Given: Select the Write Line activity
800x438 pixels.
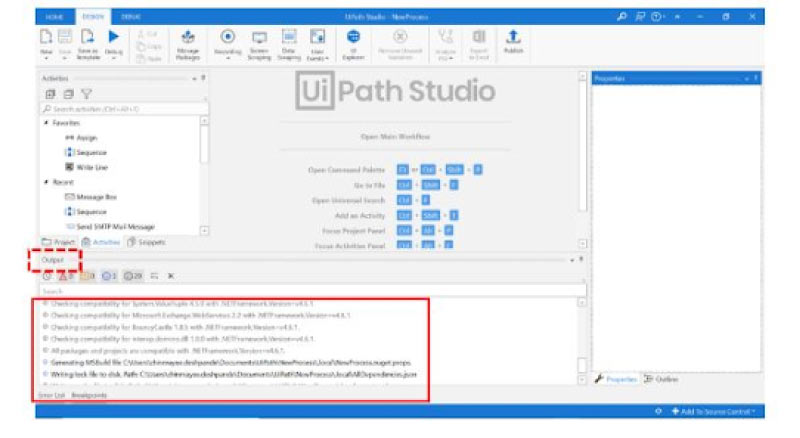Looking at the screenshot, I should [86, 167].
